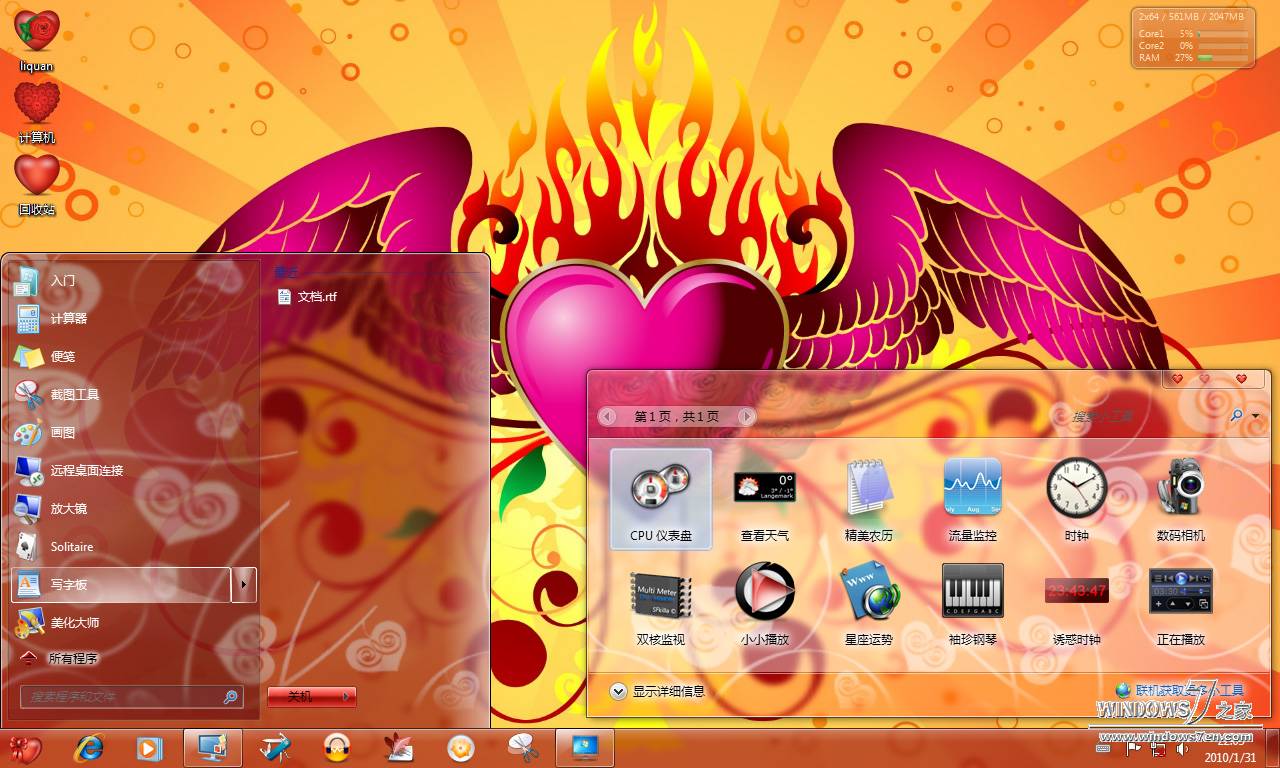Open 入门 from start menu
Screen dimensions: 1280x768
(133, 281)
